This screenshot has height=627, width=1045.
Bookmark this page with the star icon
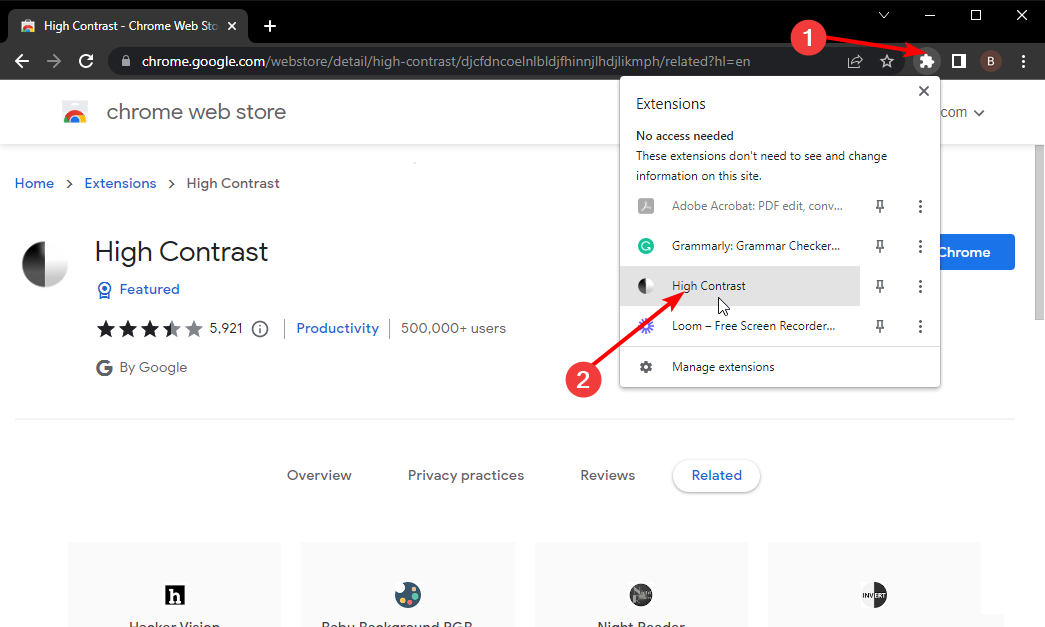tap(886, 61)
